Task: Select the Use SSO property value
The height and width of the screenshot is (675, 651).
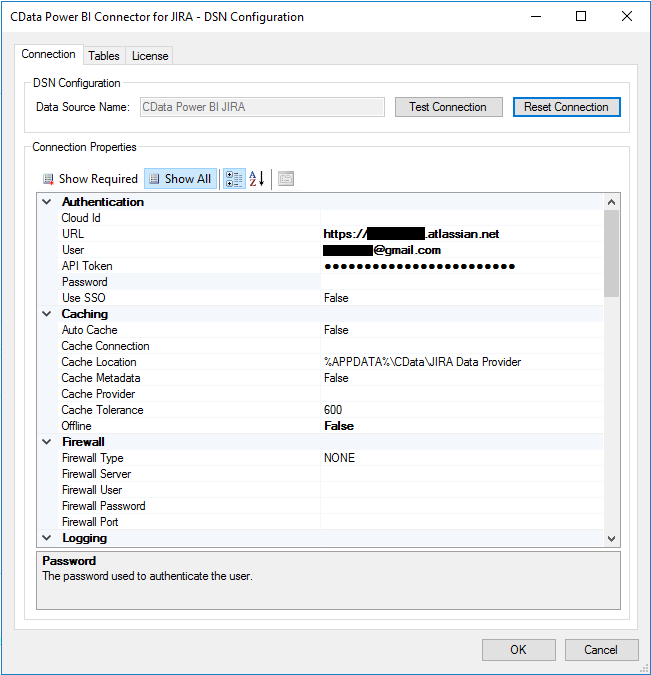Action: (460, 298)
